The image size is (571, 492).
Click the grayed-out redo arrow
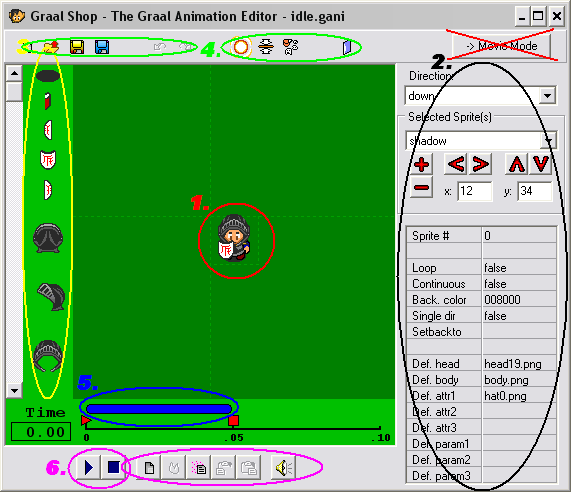pyautogui.click(x=186, y=47)
